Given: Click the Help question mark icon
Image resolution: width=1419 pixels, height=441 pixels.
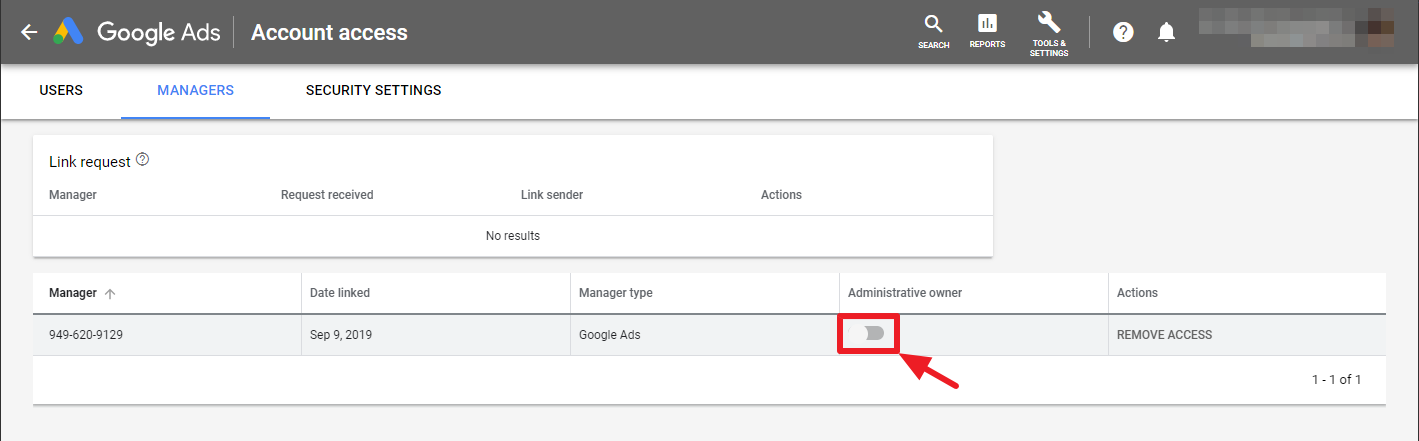Looking at the screenshot, I should point(1123,32).
